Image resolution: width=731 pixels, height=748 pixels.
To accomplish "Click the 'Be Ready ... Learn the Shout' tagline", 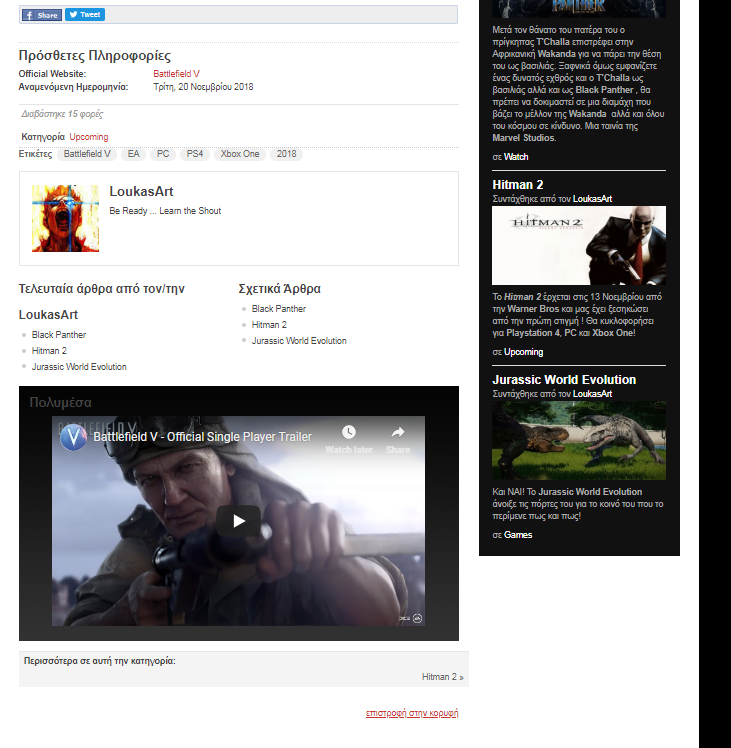I will tap(165, 211).
